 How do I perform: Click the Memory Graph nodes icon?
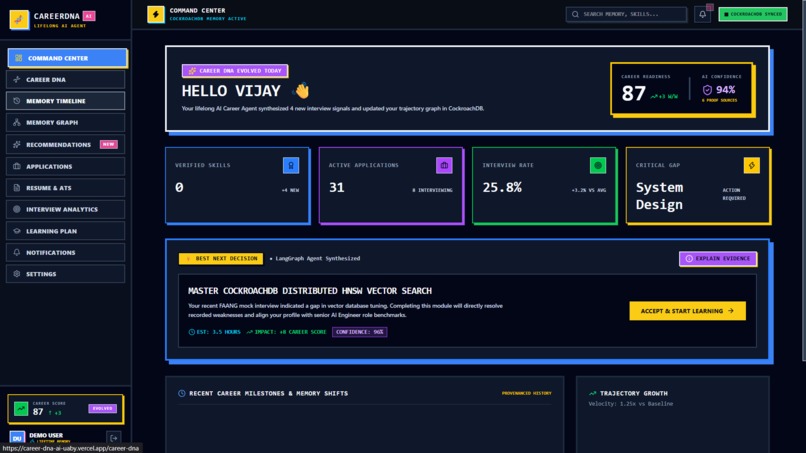[16, 122]
